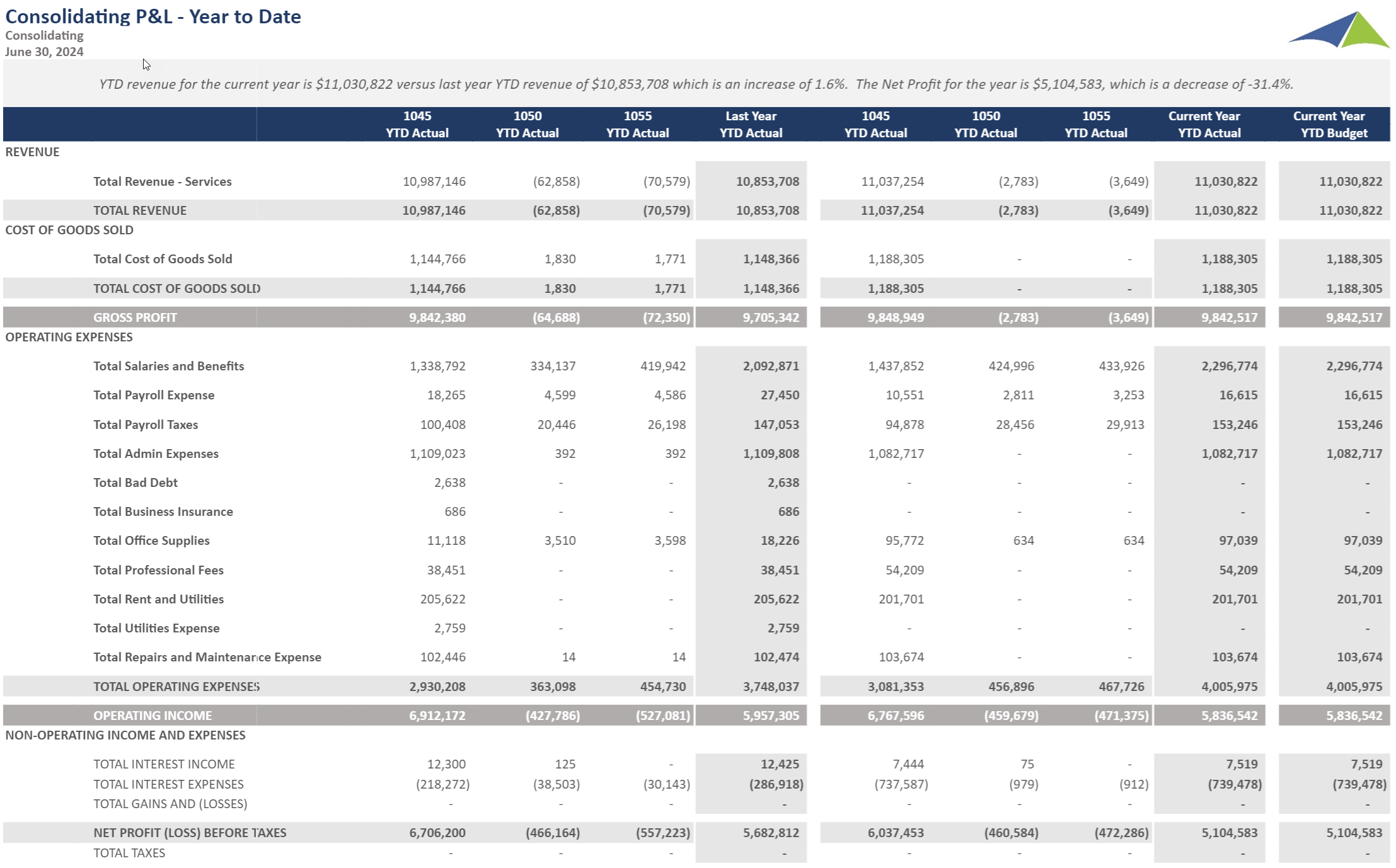Click the 5,957,305 operating income value
This screenshot has height=868, width=1396.
point(770,716)
